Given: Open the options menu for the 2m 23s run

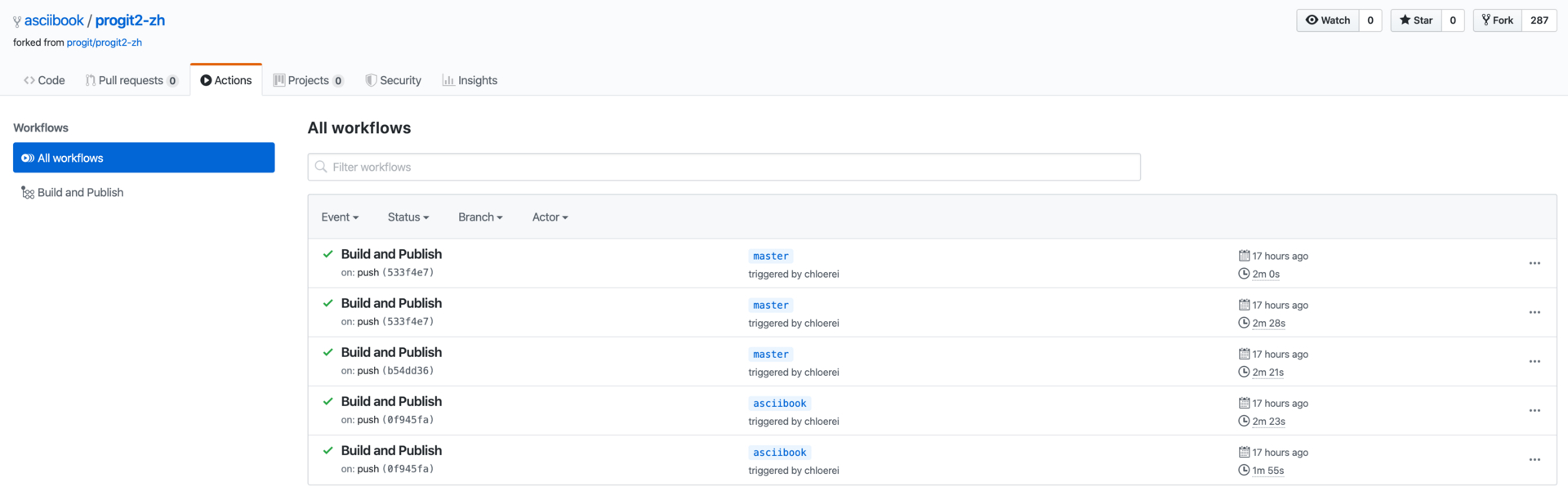Looking at the screenshot, I should click(1535, 410).
